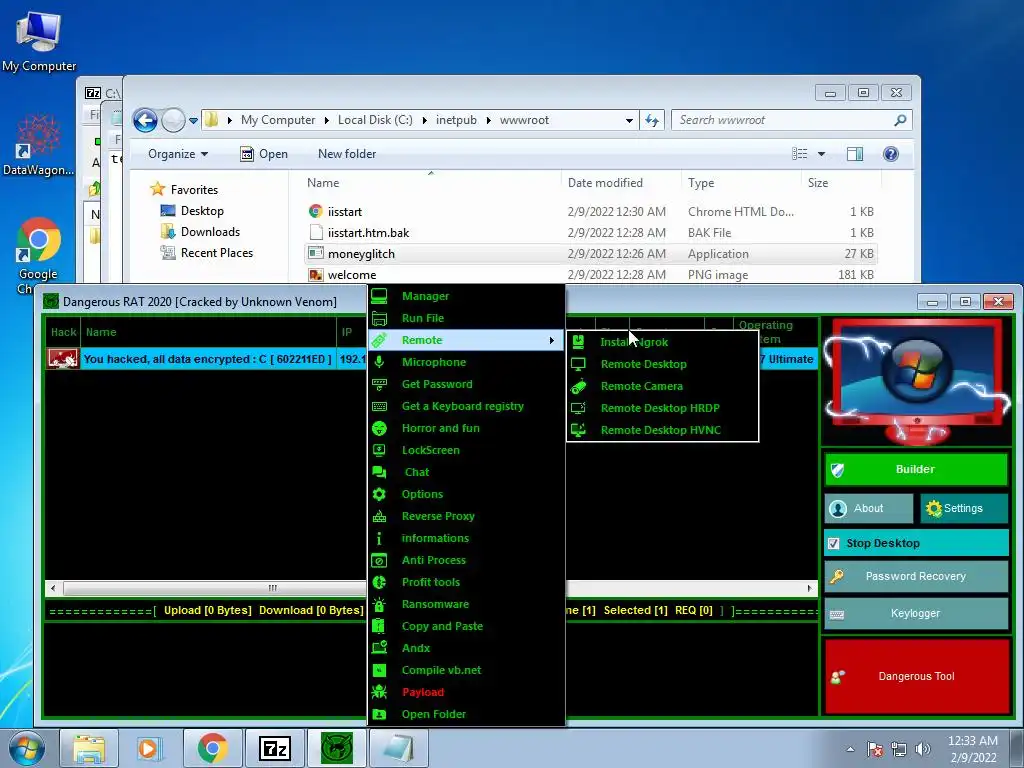Click the informations 'i' icon in menu
The height and width of the screenshot is (768, 1024).
click(379, 538)
